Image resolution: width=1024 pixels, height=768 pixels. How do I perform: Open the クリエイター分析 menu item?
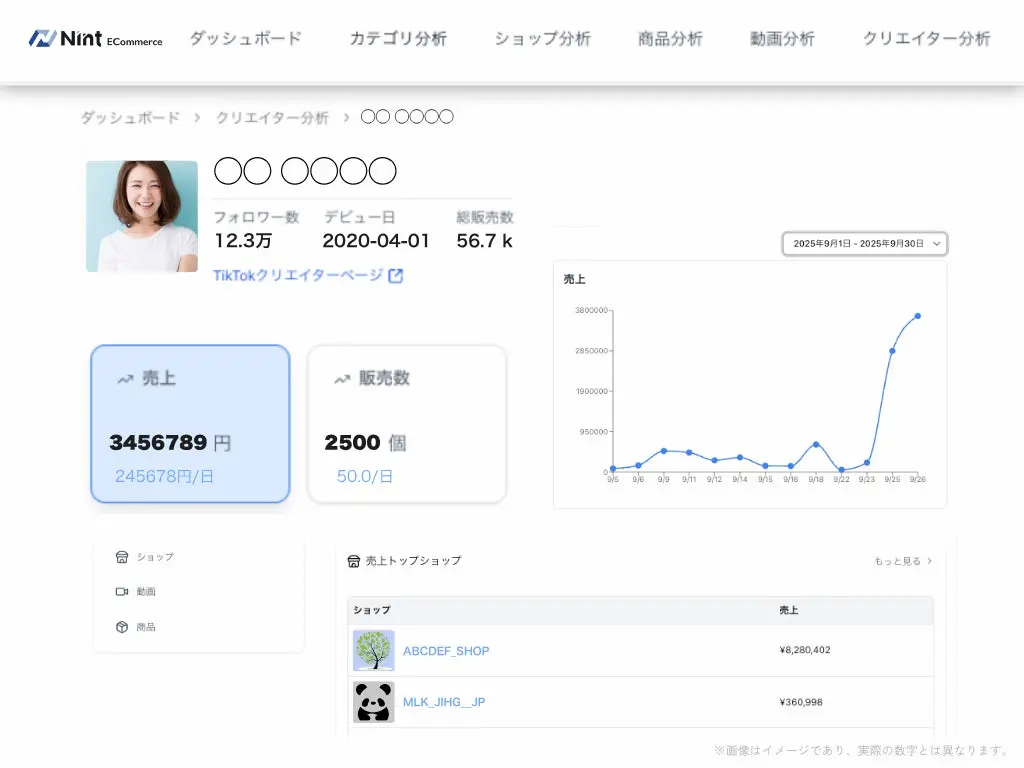pos(927,39)
